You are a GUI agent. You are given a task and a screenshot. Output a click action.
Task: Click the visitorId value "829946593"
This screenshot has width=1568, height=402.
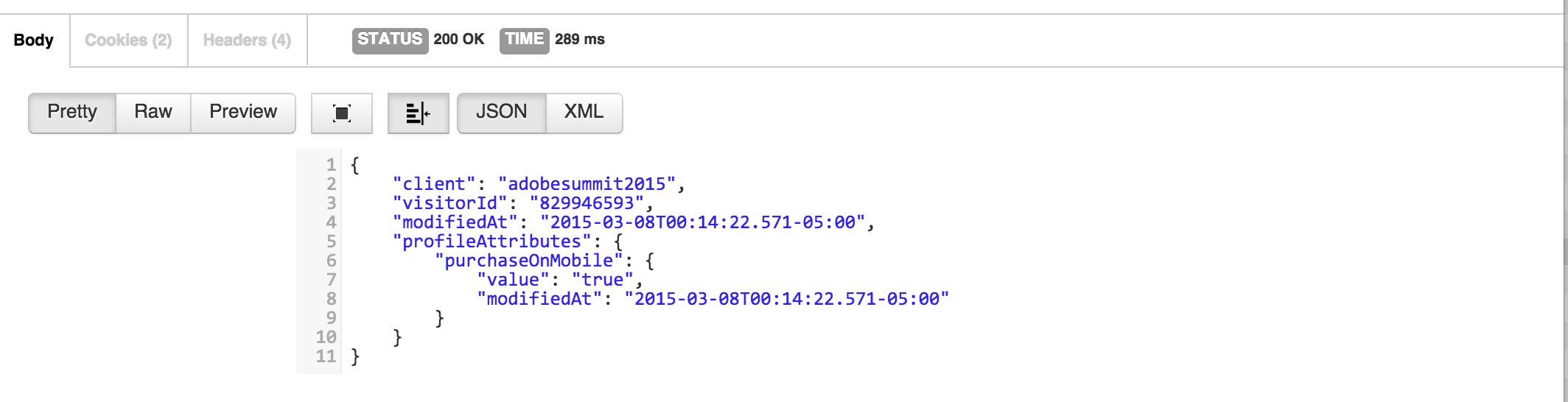(x=587, y=203)
